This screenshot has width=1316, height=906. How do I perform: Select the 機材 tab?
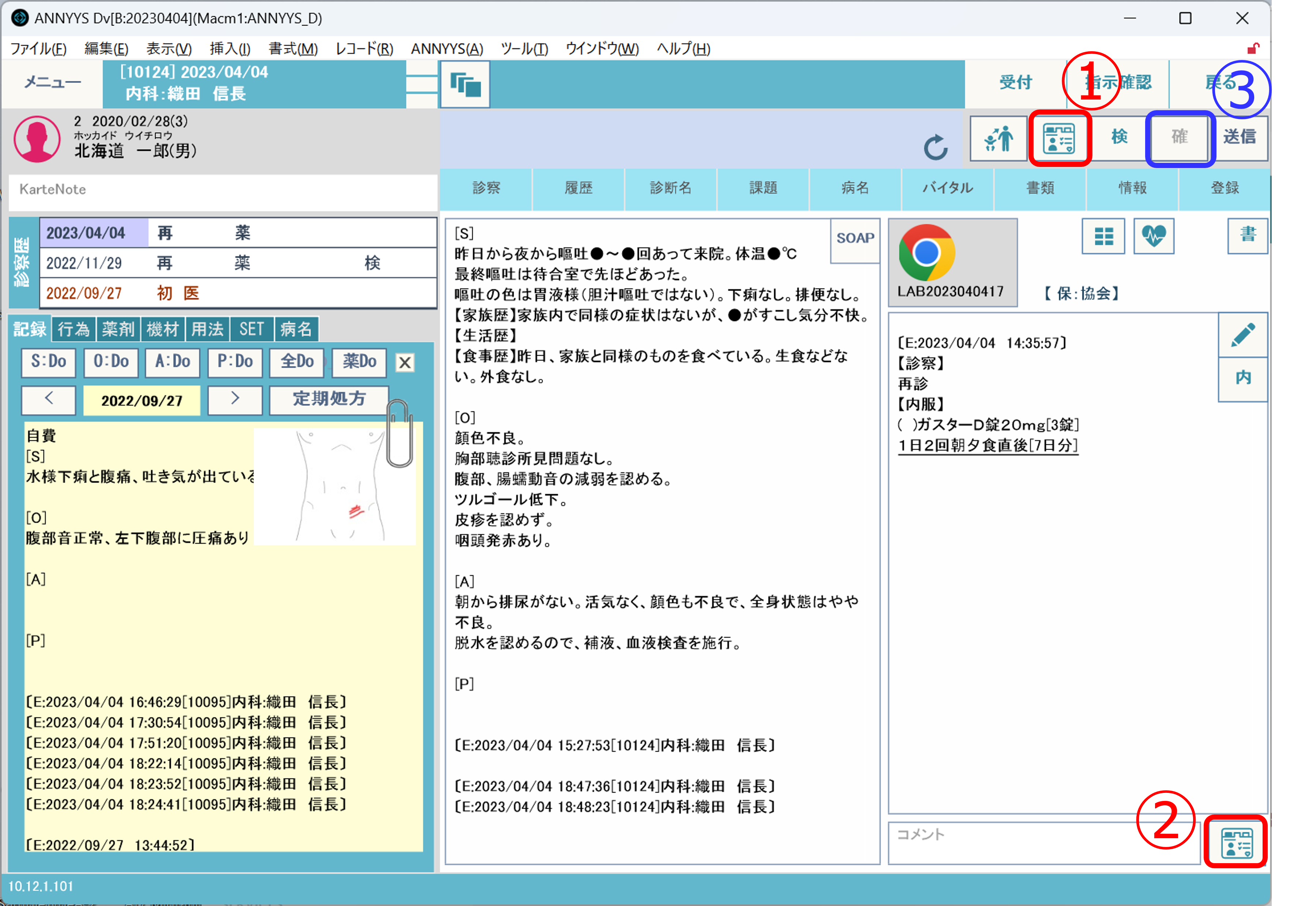click(163, 329)
